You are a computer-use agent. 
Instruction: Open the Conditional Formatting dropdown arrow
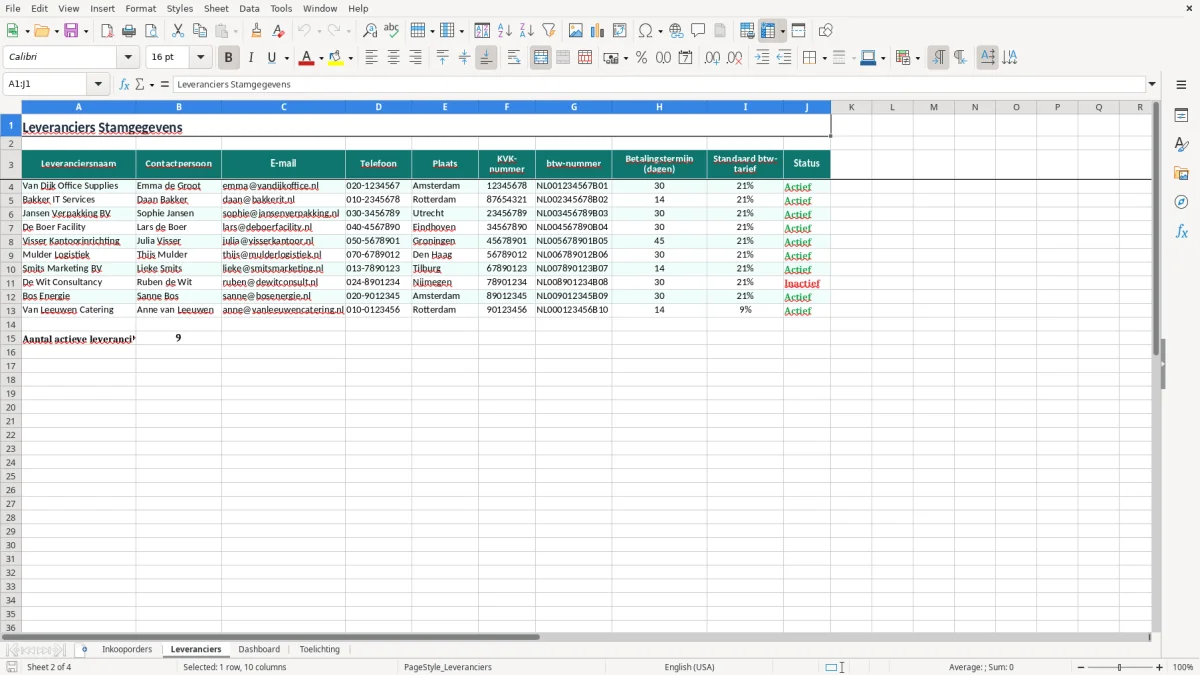(x=918, y=58)
